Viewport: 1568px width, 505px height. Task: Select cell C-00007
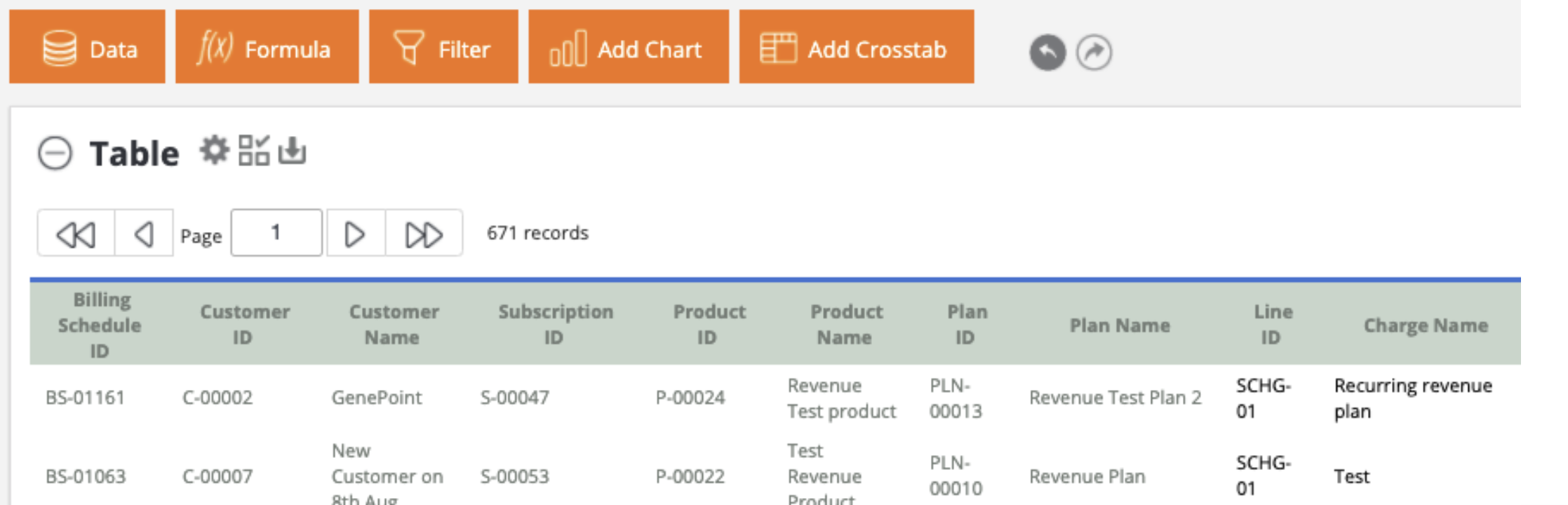pos(217,476)
